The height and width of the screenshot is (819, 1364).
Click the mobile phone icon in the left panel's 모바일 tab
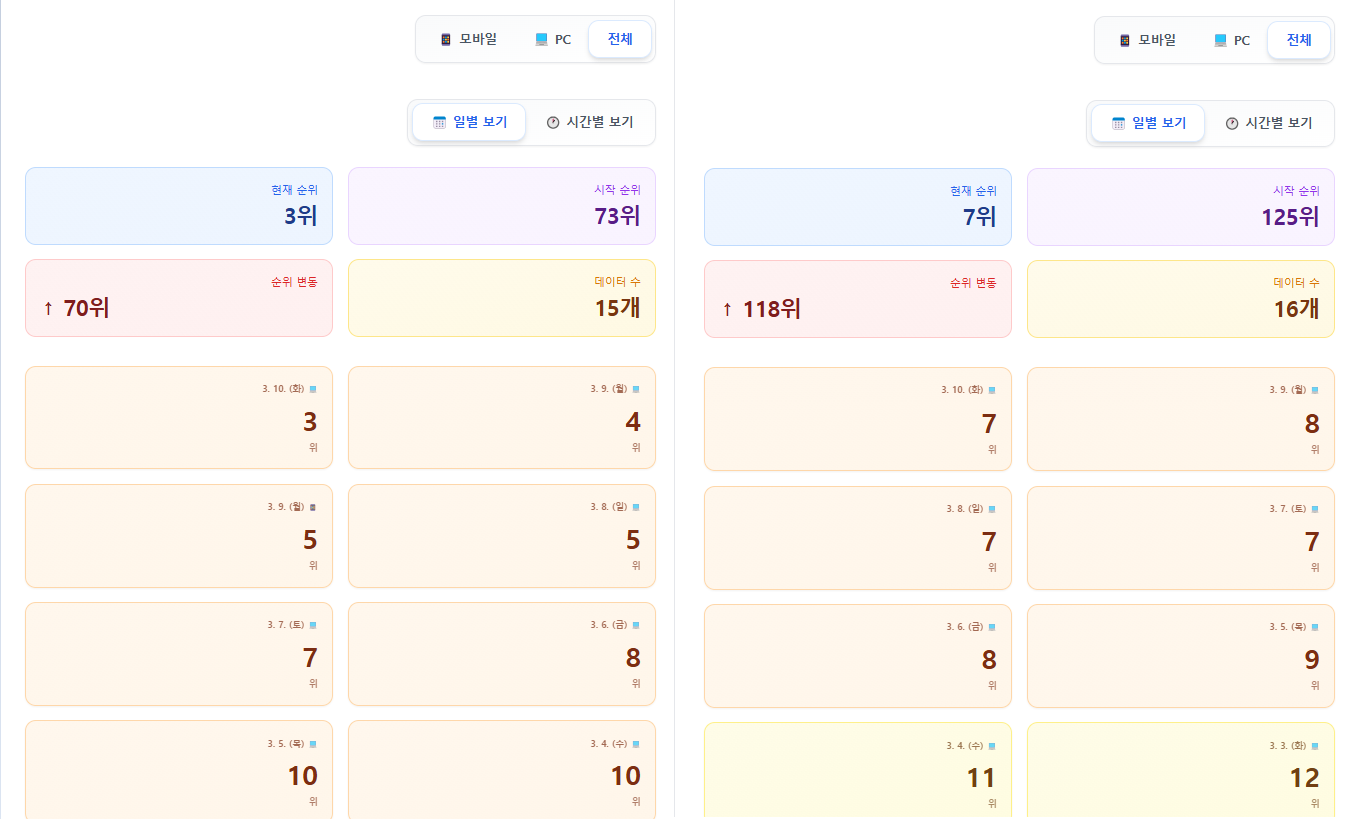point(446,40)
